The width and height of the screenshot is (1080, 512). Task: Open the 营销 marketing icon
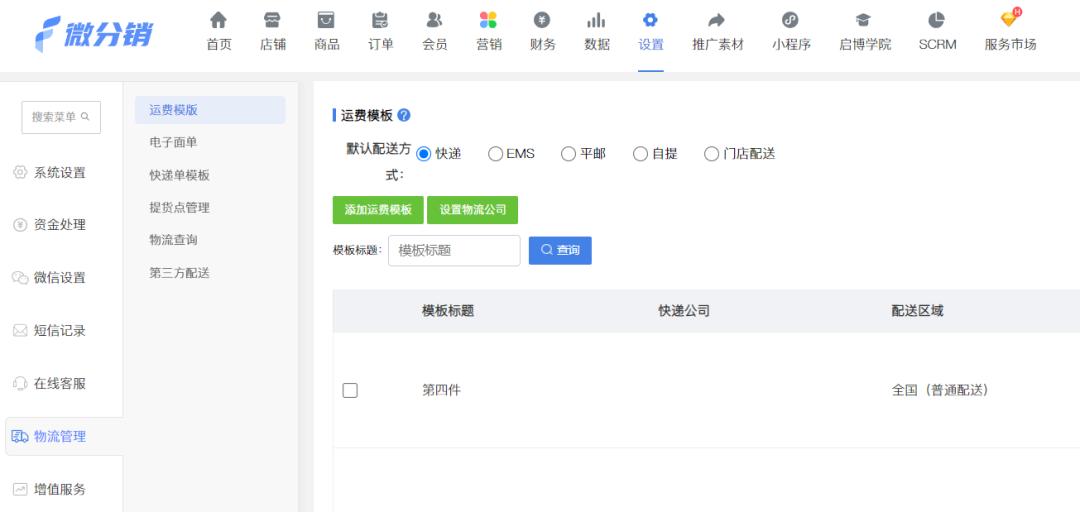pyautogui.click(x=488, y=20)
